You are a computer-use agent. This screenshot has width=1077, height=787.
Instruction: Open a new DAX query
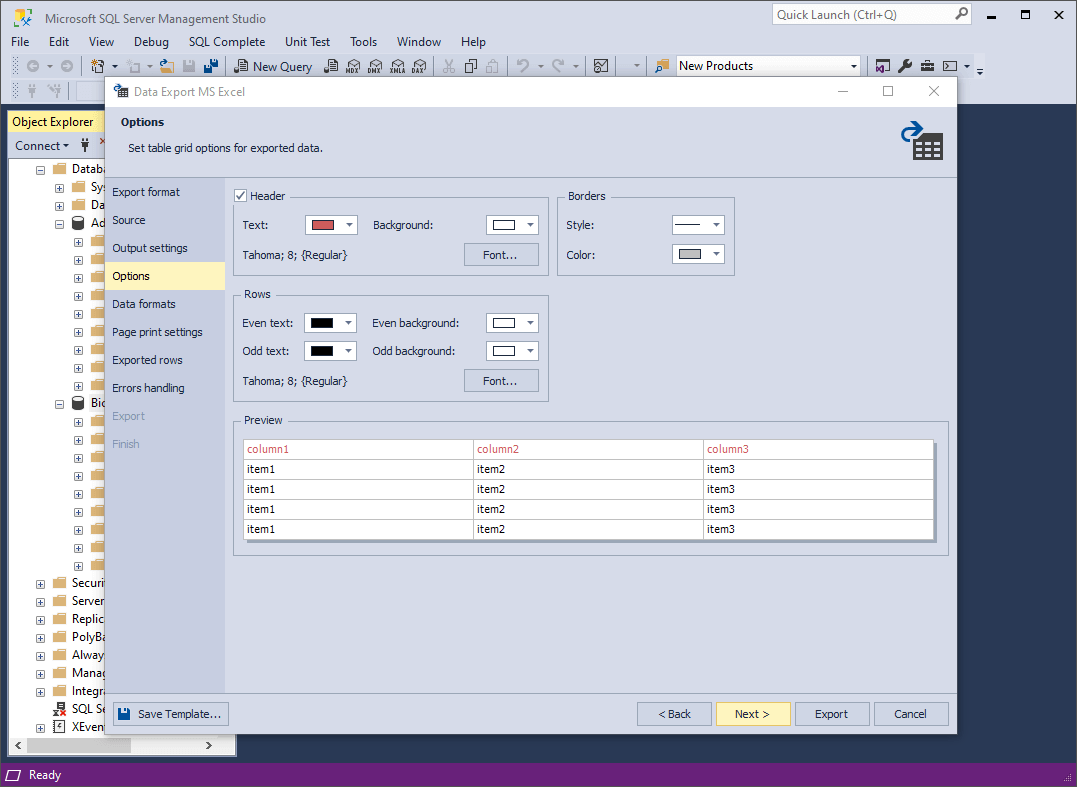(419, 66)
